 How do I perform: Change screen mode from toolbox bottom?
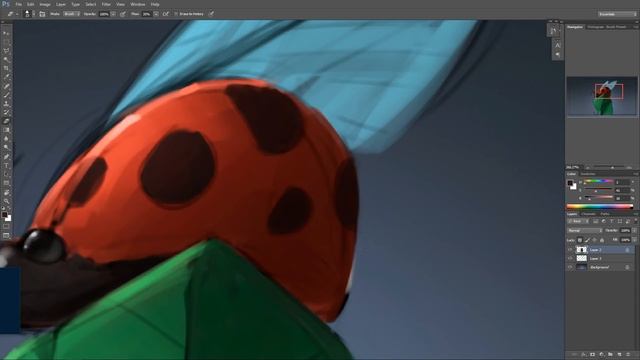[x=6, y=236]
